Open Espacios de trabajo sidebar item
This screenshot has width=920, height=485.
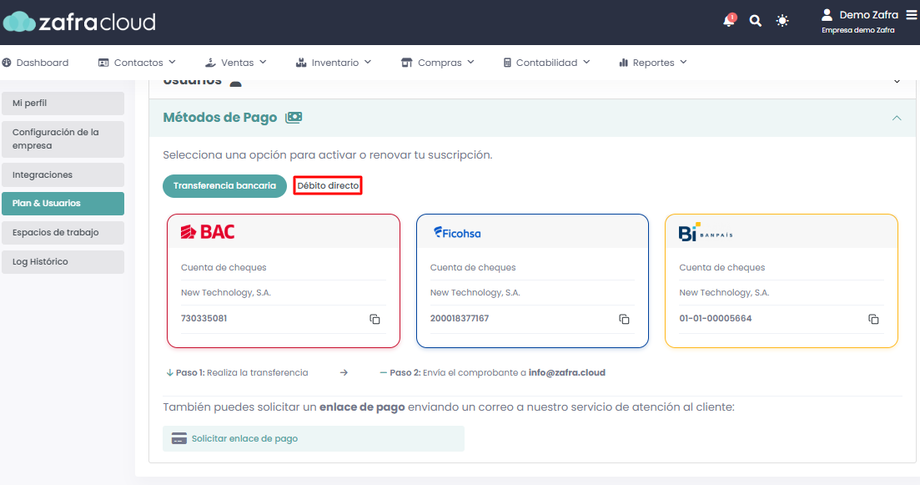point(63,233)
